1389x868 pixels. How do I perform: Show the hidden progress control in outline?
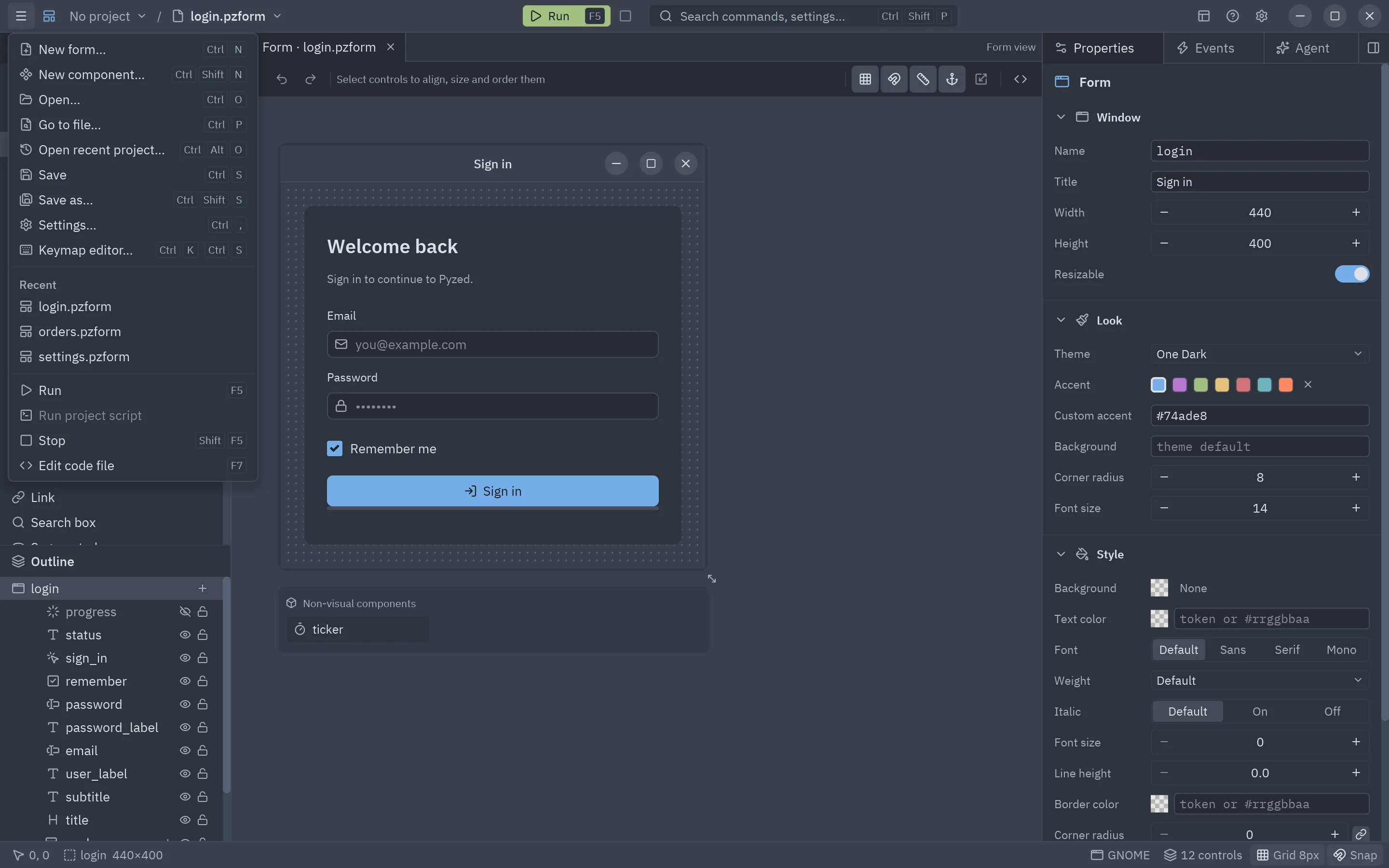click(x=185, y=612)
